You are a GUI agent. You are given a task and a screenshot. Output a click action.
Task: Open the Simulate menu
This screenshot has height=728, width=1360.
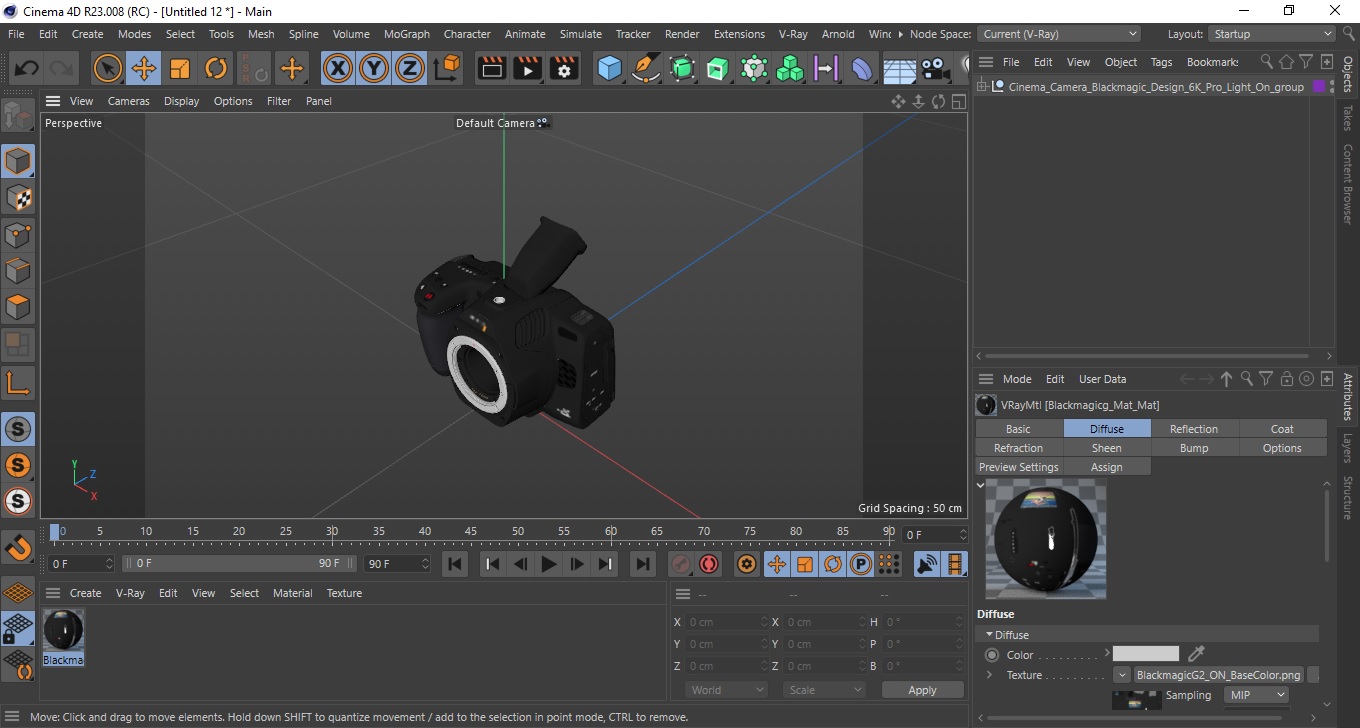581,34
